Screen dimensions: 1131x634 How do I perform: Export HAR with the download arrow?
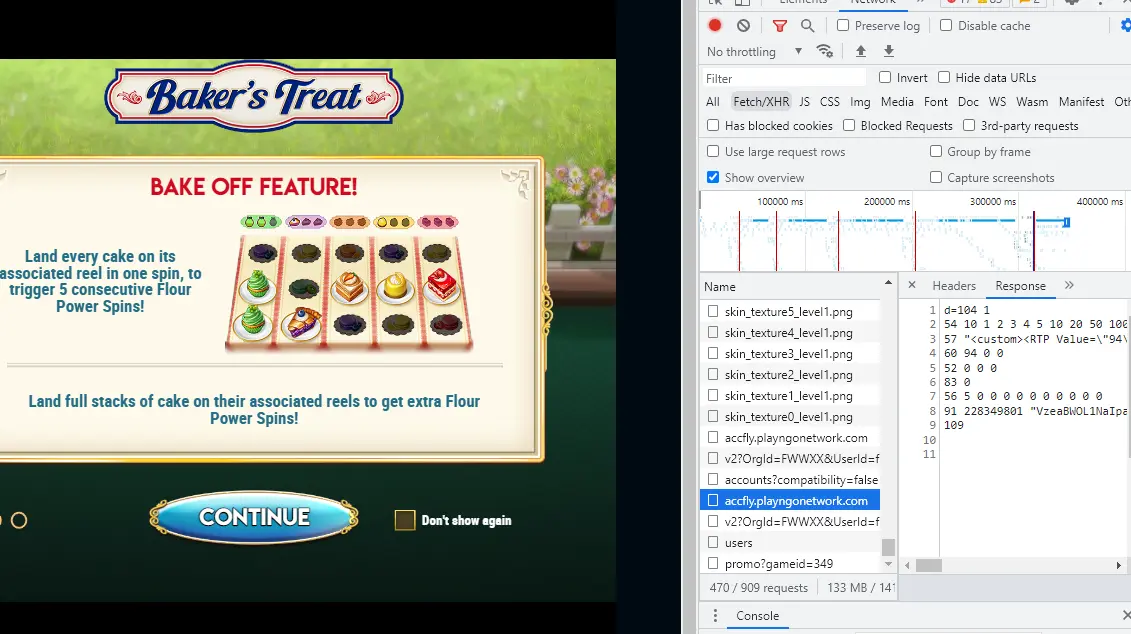tap(889, 51)
